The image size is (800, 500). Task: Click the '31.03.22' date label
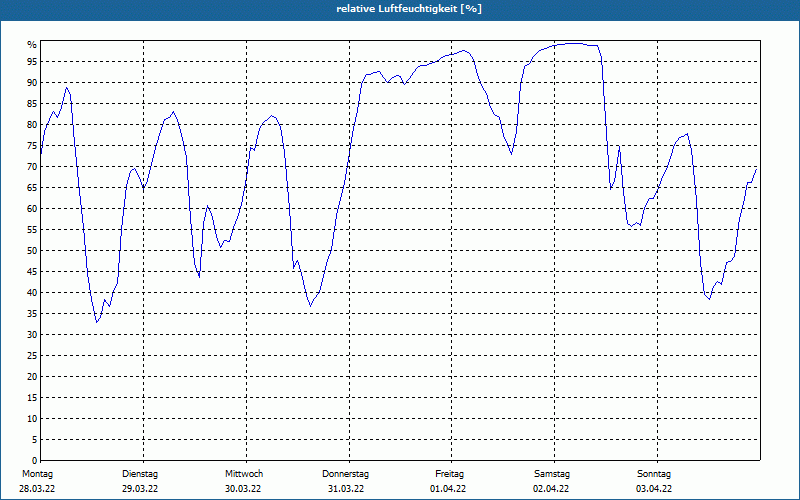[346, 489]
